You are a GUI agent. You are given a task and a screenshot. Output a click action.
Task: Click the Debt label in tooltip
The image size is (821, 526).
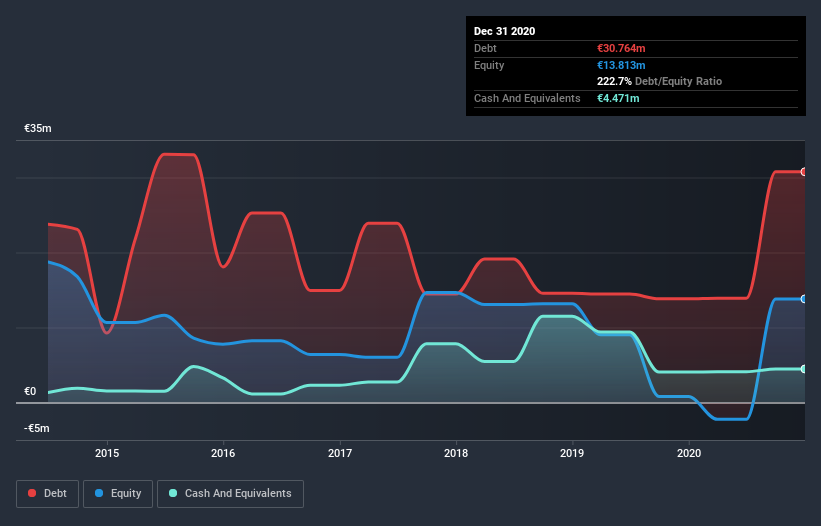click(x=485, y=48)
